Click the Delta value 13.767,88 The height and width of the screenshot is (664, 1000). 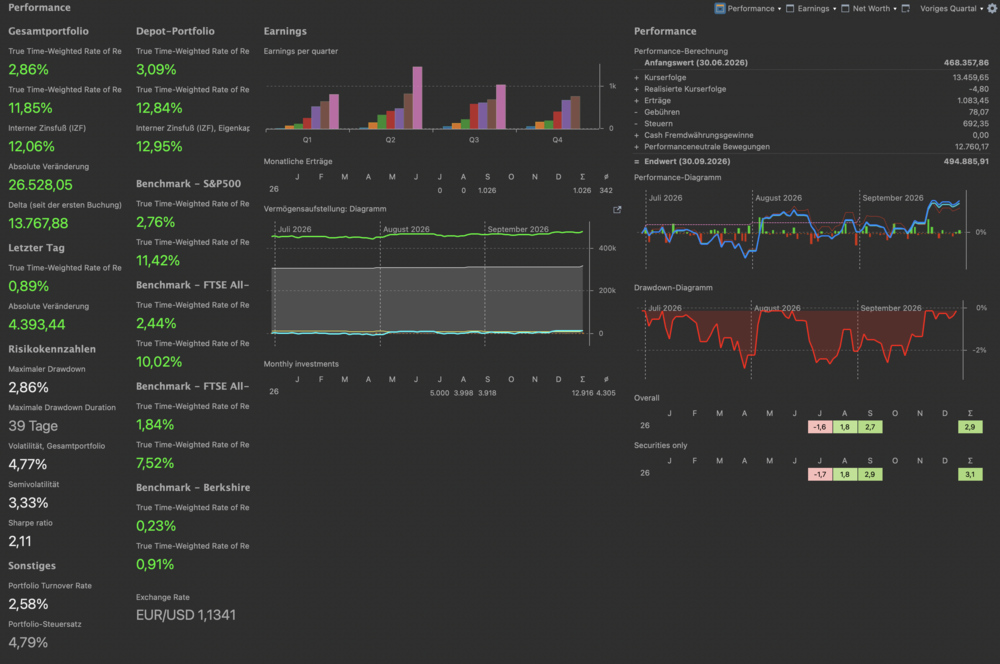tap(38, 223)
